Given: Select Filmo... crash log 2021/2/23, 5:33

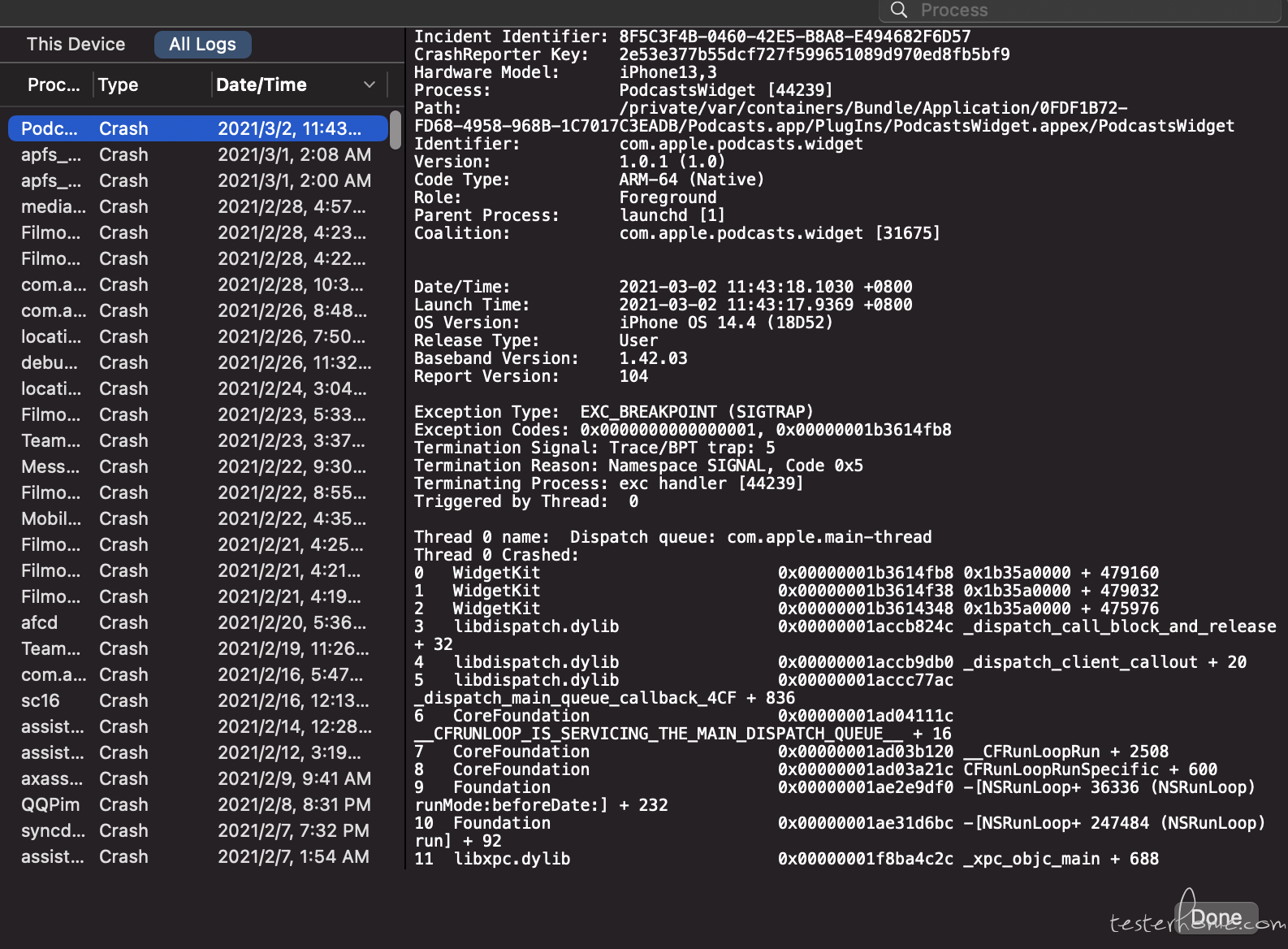Looking at the screenshot, I should [198, 414].
